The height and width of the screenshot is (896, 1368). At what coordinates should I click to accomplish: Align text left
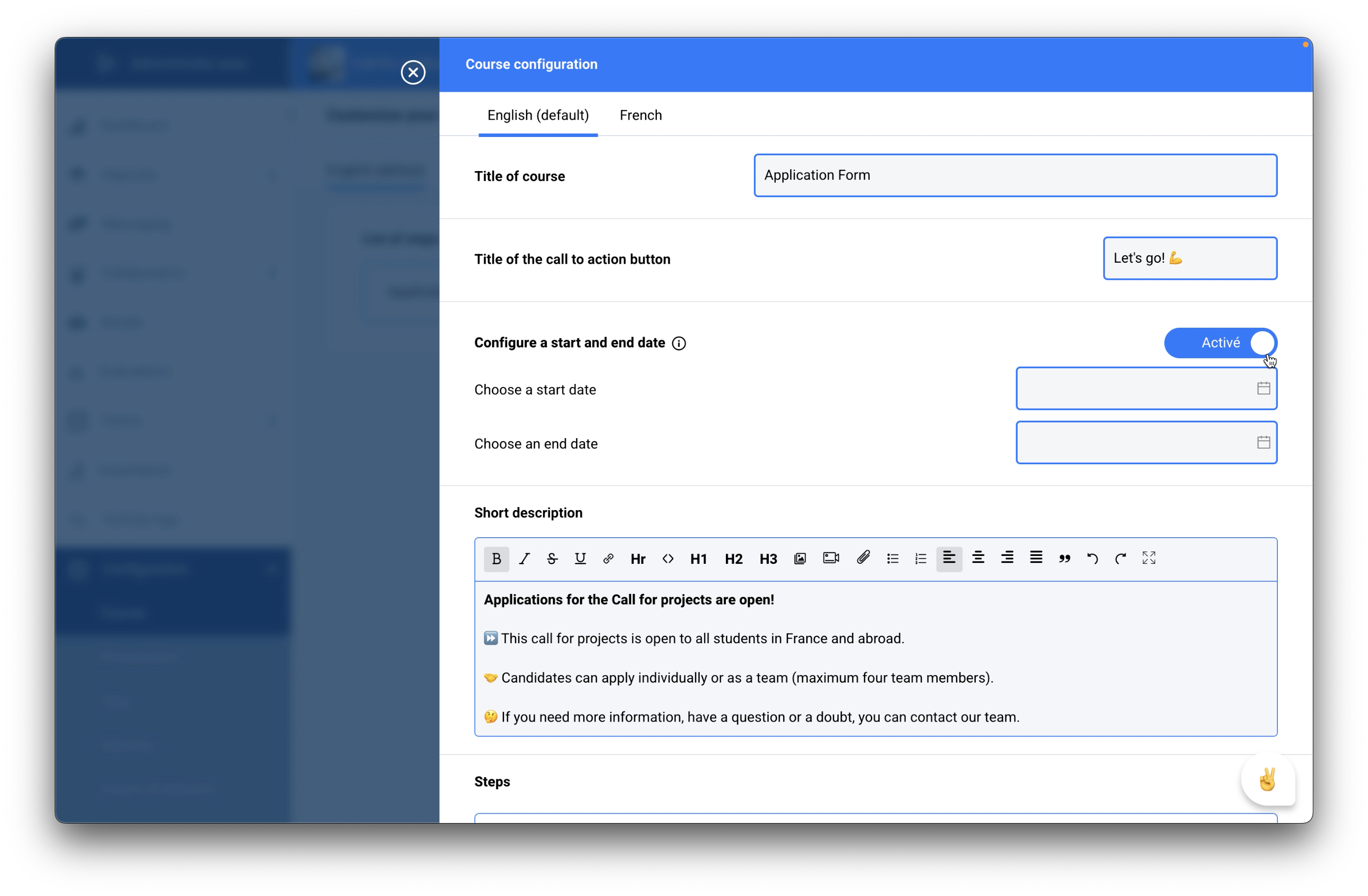[949, 558]
